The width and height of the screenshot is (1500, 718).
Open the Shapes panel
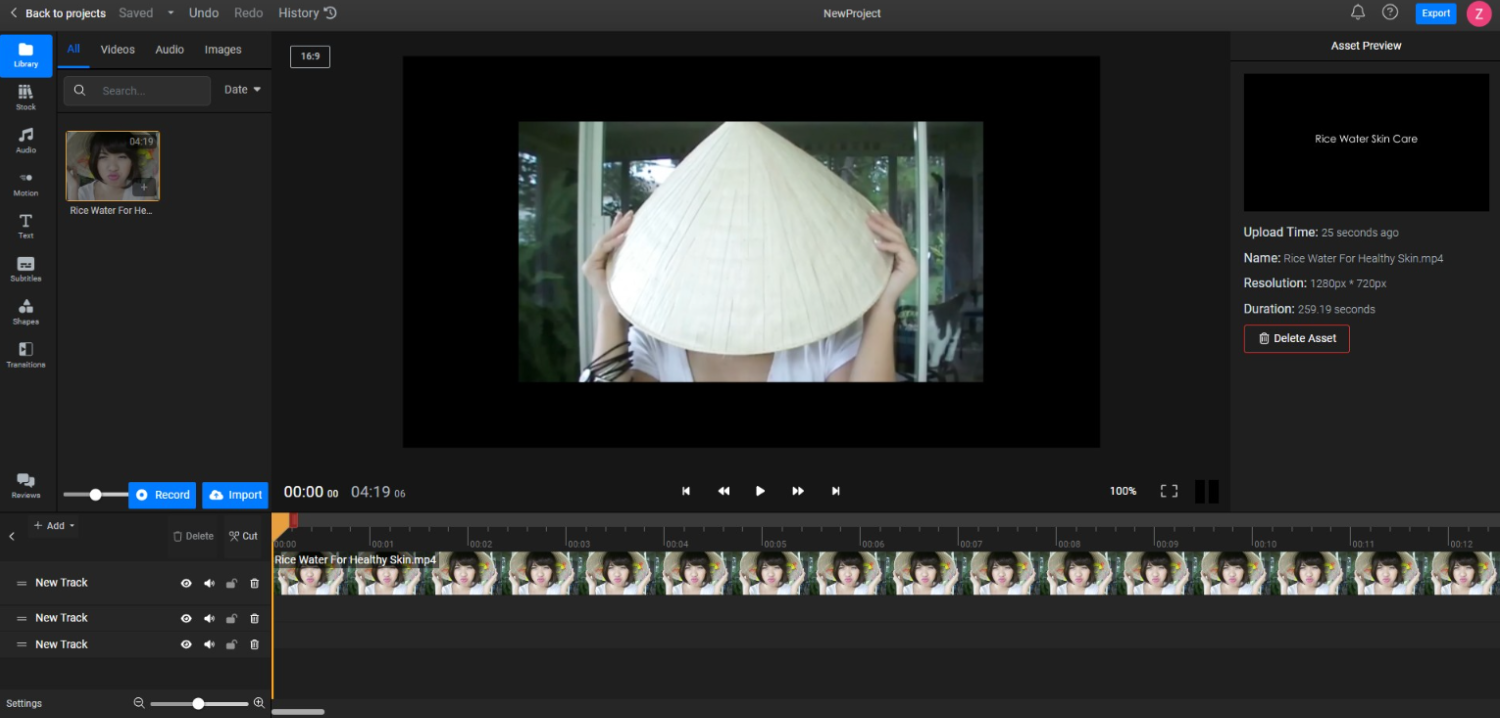[26, 312]
